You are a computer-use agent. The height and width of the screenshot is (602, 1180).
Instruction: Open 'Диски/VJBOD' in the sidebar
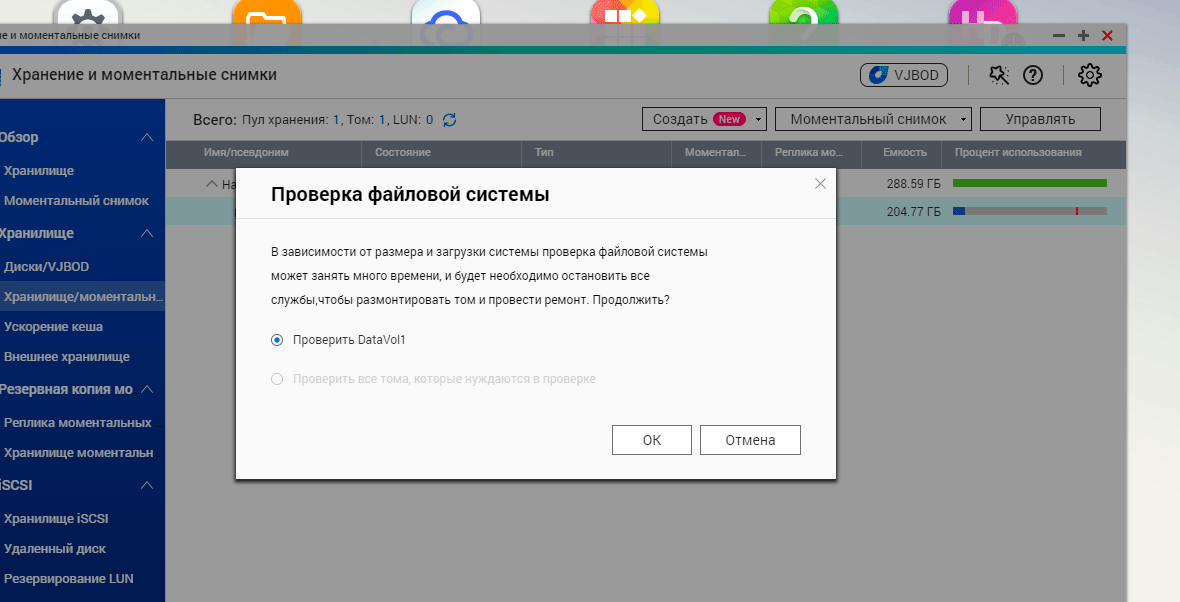click(47, 267)
